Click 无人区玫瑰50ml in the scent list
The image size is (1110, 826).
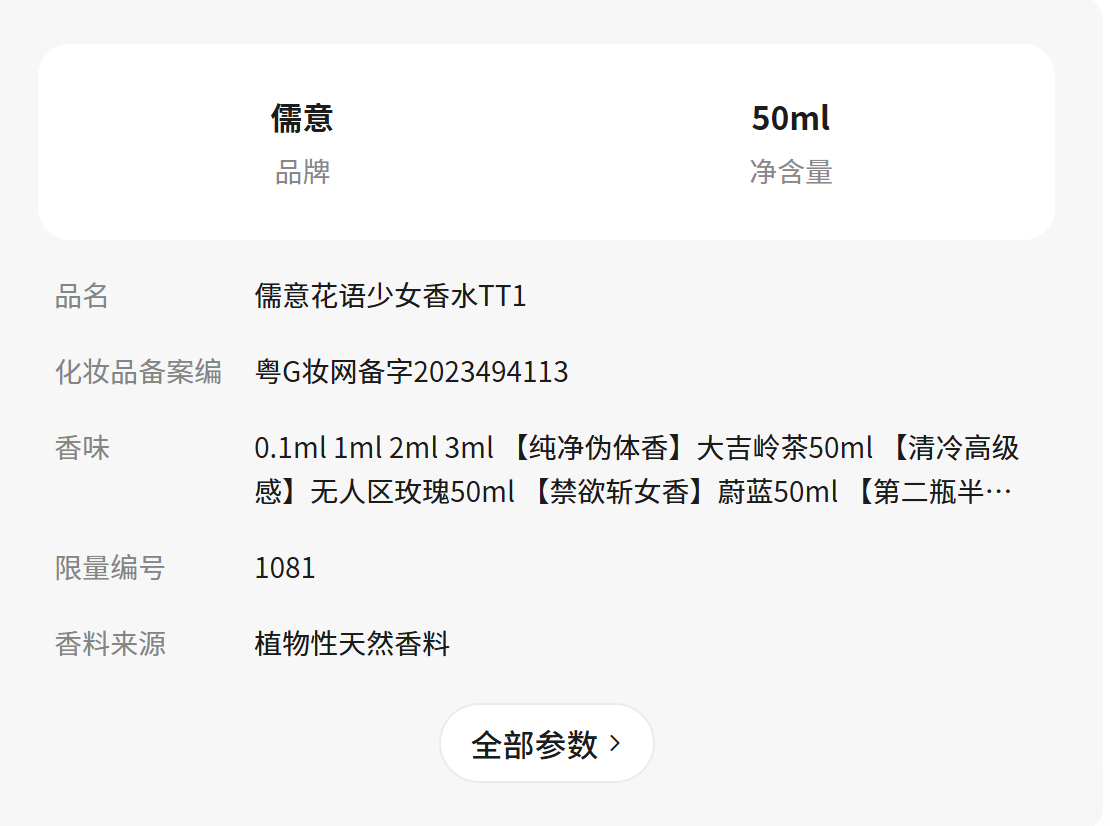pyautogui.click(x=412, y=492)
